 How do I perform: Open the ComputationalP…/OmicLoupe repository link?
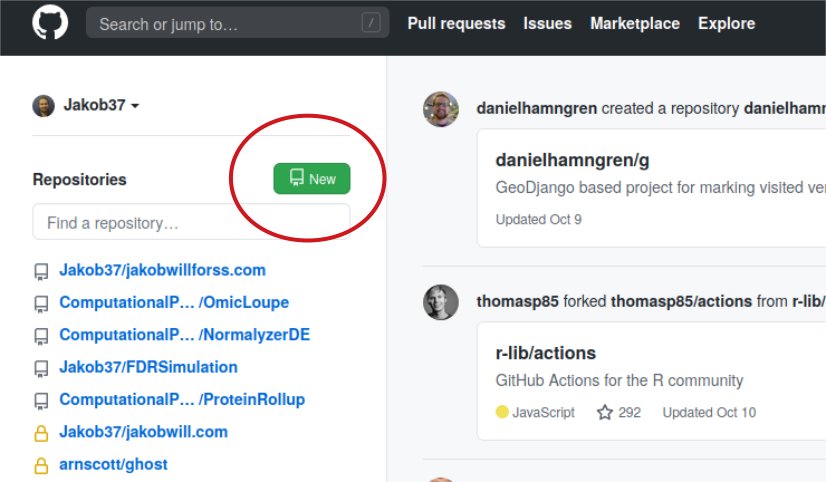pos(174,302)
